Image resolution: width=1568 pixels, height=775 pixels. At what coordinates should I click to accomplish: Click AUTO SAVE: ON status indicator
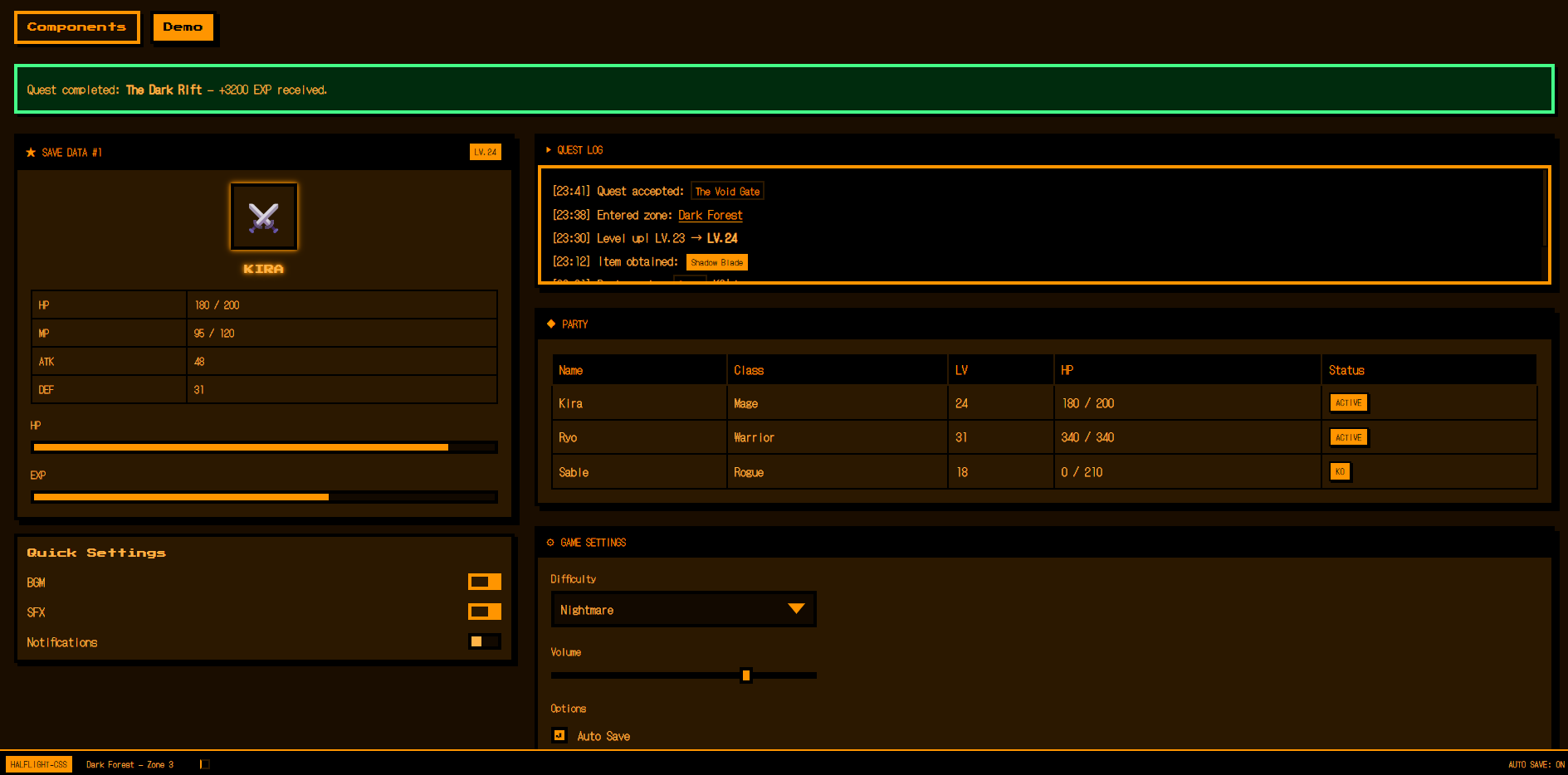1536,764
